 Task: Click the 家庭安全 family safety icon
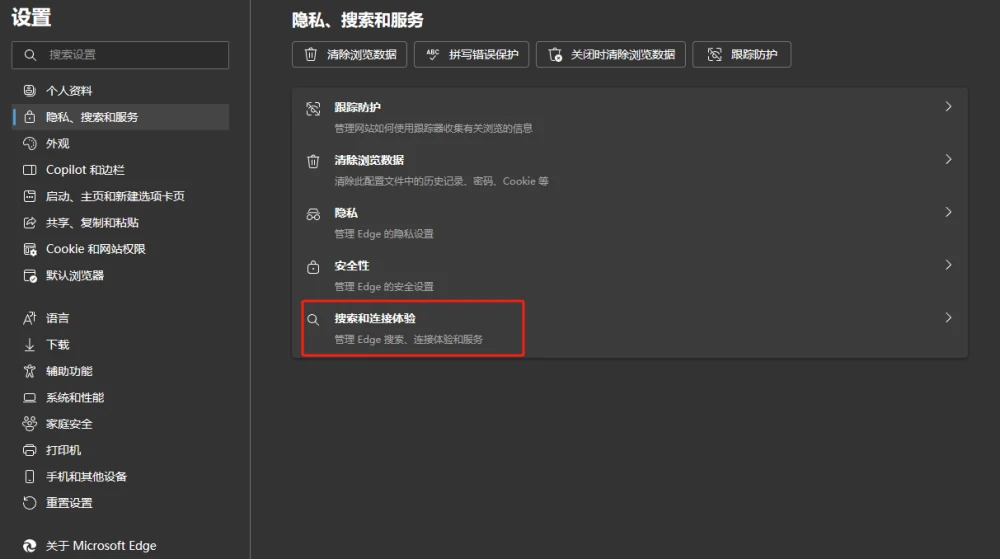coord(29,424)
